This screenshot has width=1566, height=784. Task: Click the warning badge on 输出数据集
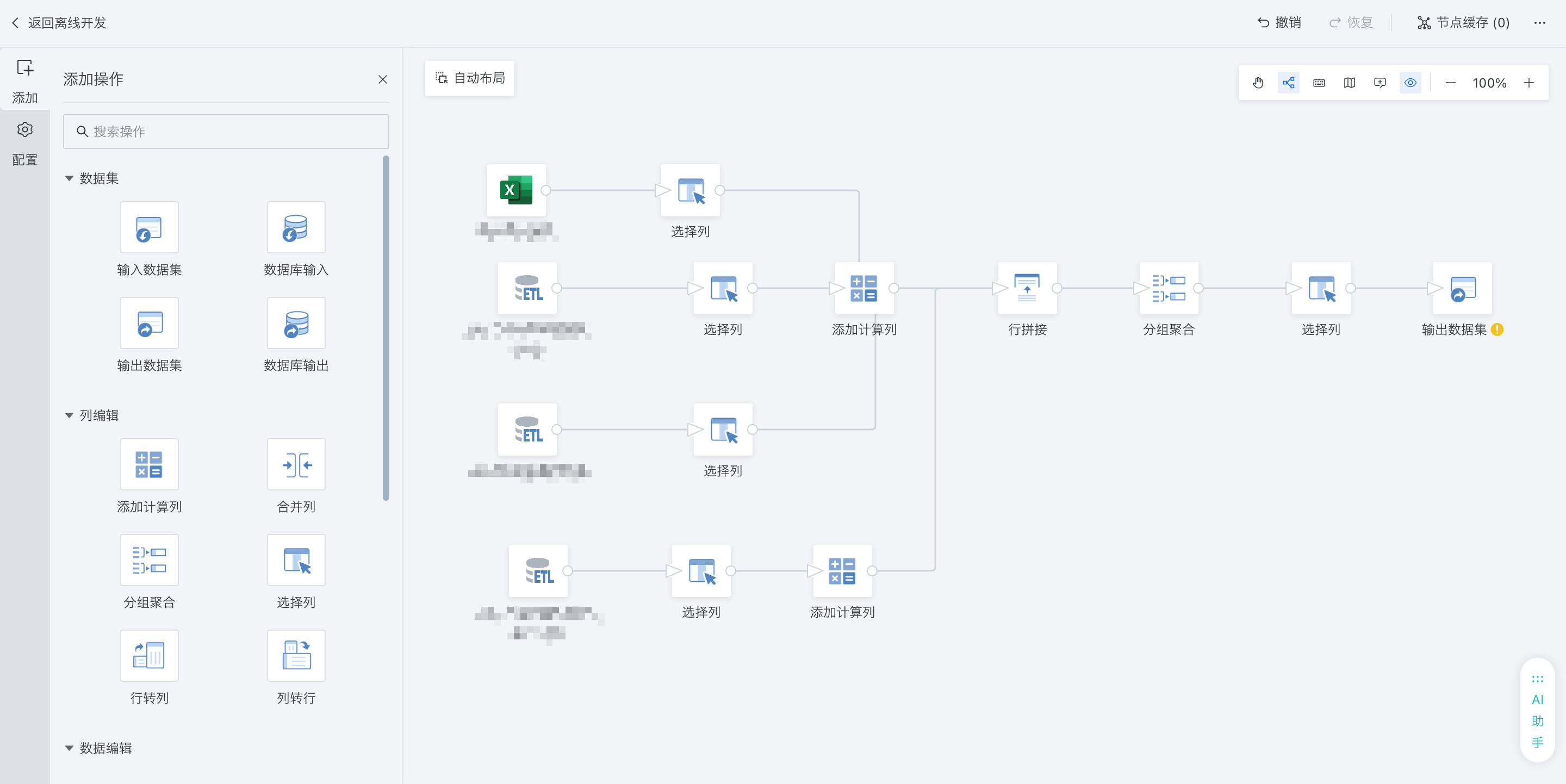pyautogui.click(x=1497, y=329)
